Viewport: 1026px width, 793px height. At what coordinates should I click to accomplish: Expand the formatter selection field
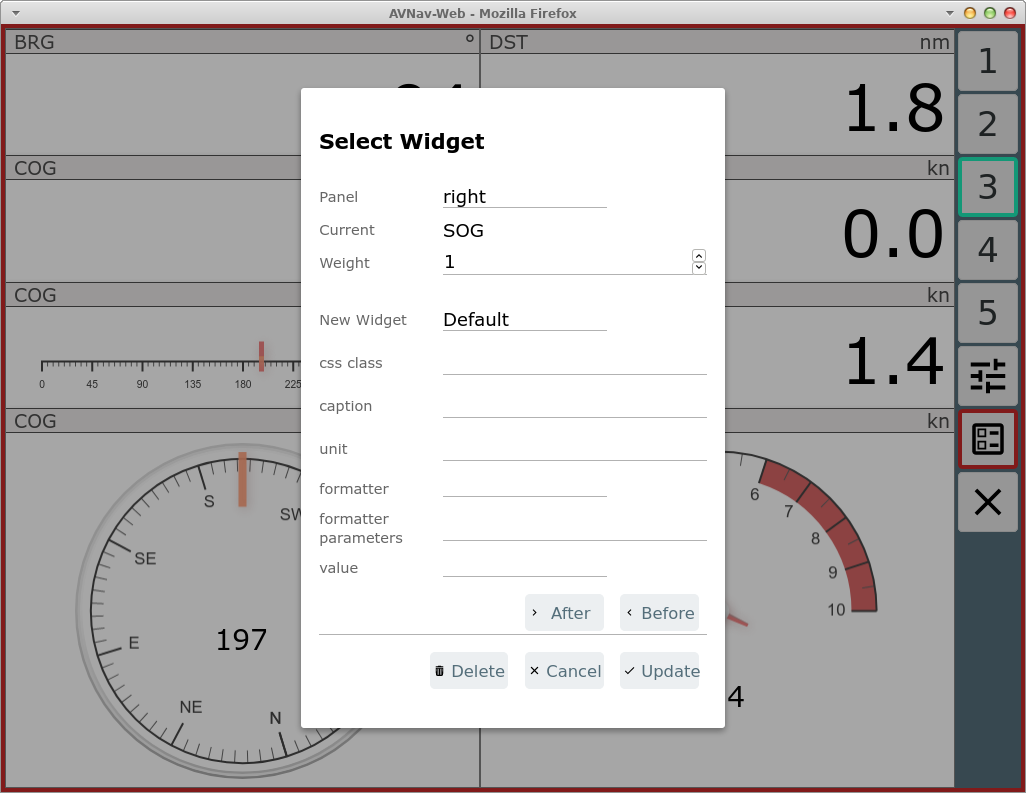(x=524, y=487)
